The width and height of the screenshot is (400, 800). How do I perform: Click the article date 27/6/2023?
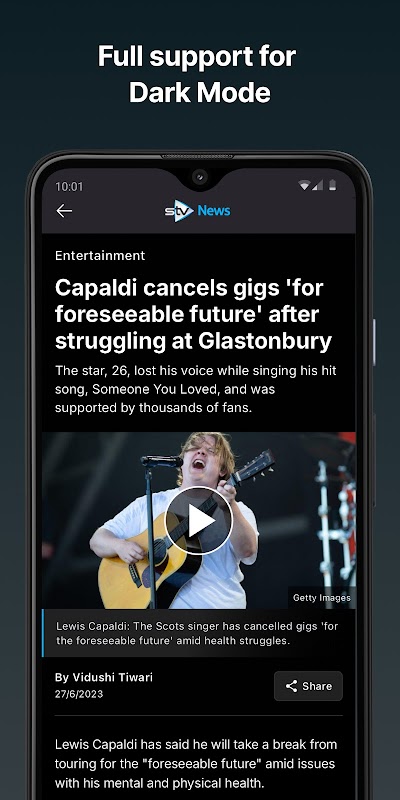[x=79, y=694]
